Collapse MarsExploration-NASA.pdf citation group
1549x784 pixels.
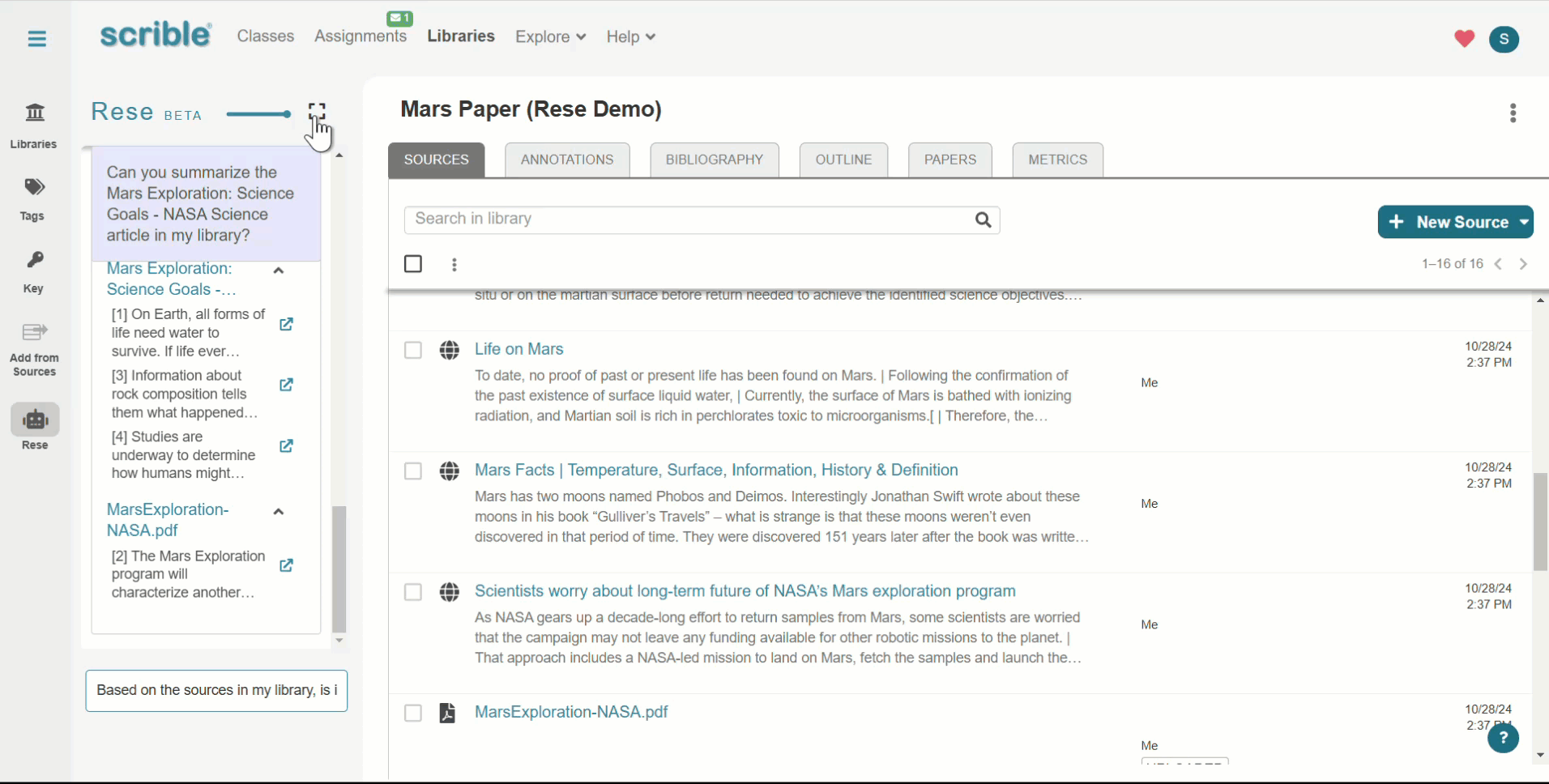click(279, 512)
